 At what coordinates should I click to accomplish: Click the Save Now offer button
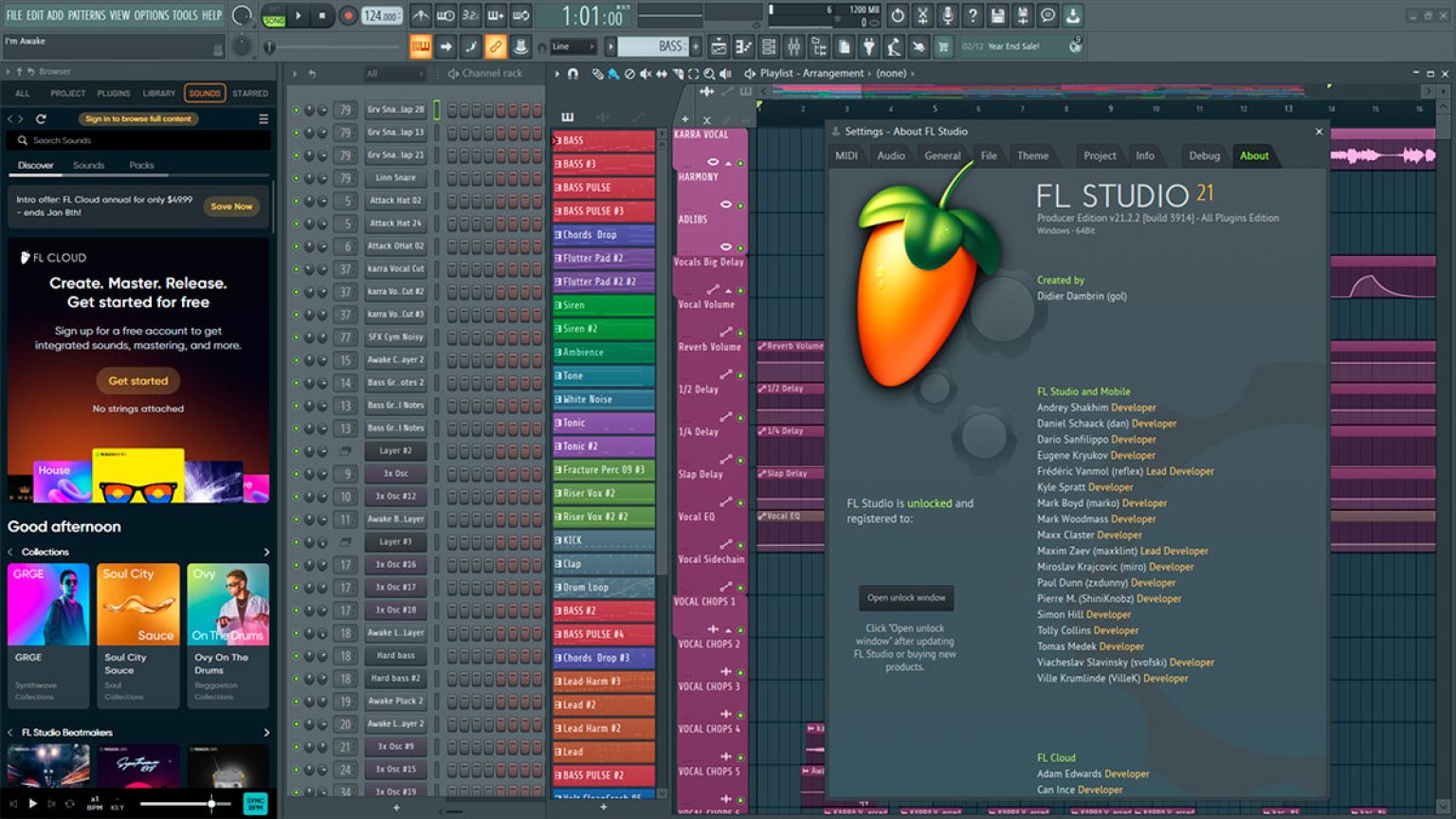coord(231,206)
